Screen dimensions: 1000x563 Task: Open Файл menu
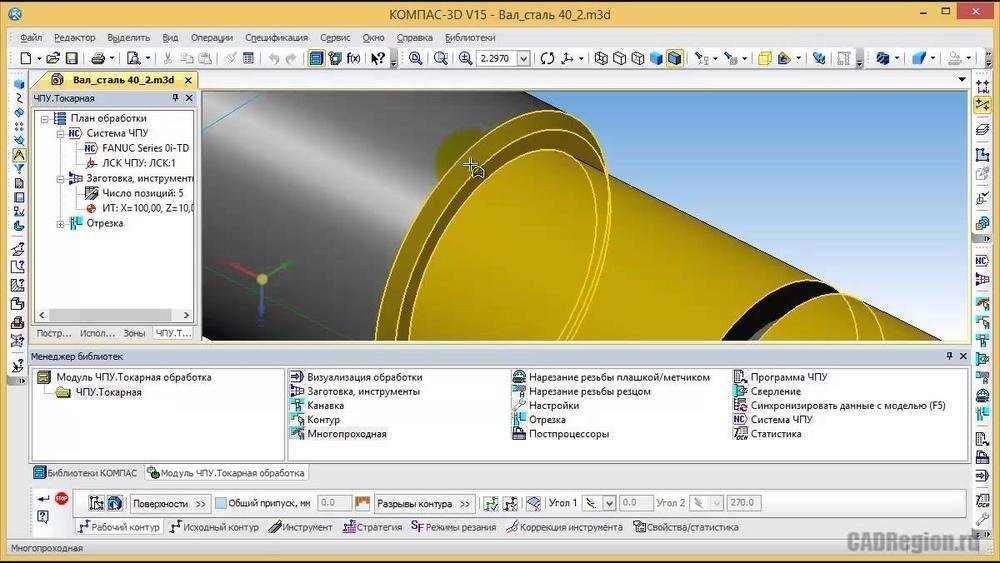tap(31, 38)
